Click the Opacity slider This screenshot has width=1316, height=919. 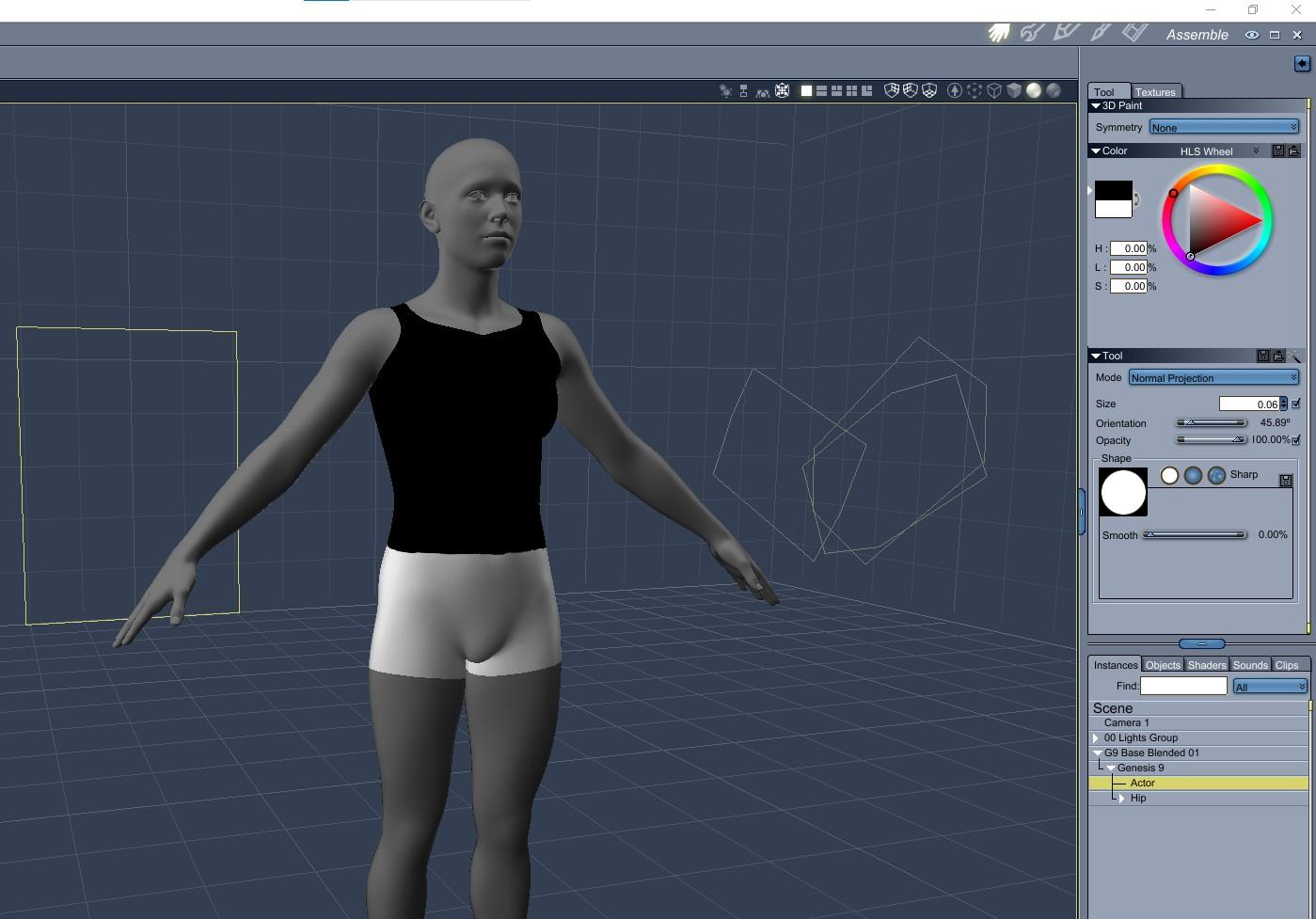point(1212,439)
